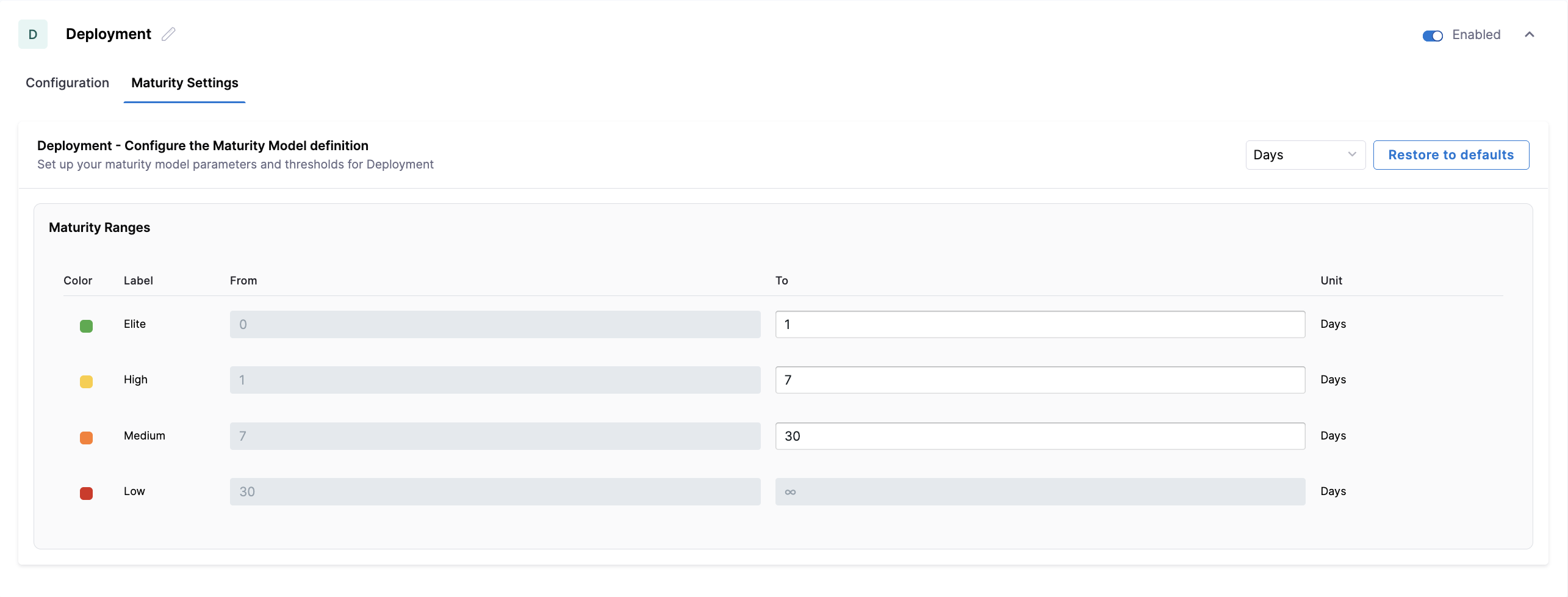The height and width of the screenshot is (597, 1568).
Task: Click the disabled High From field
Action: click(x=495, y=380)
